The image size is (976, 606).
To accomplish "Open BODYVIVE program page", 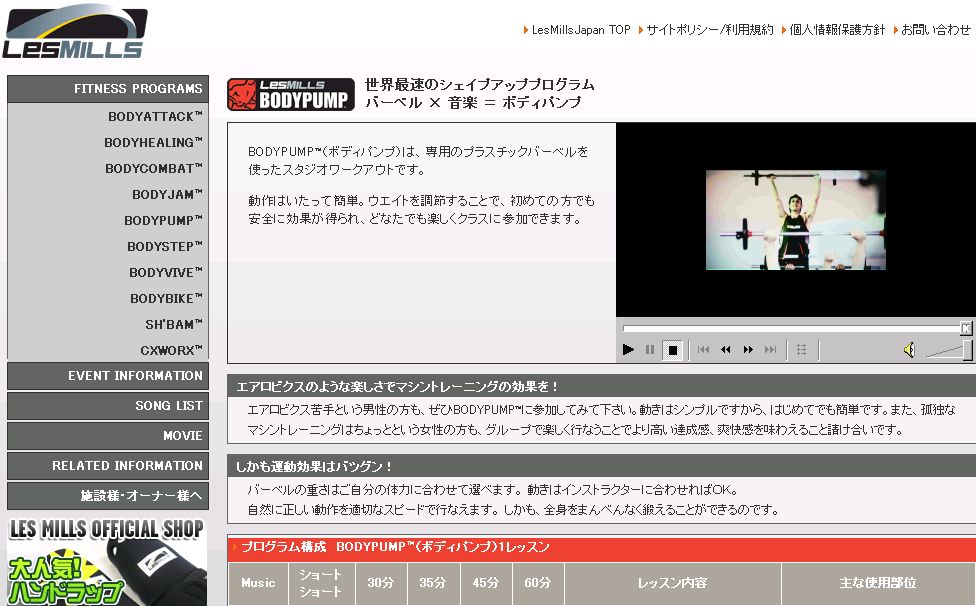I will [166, 273].
